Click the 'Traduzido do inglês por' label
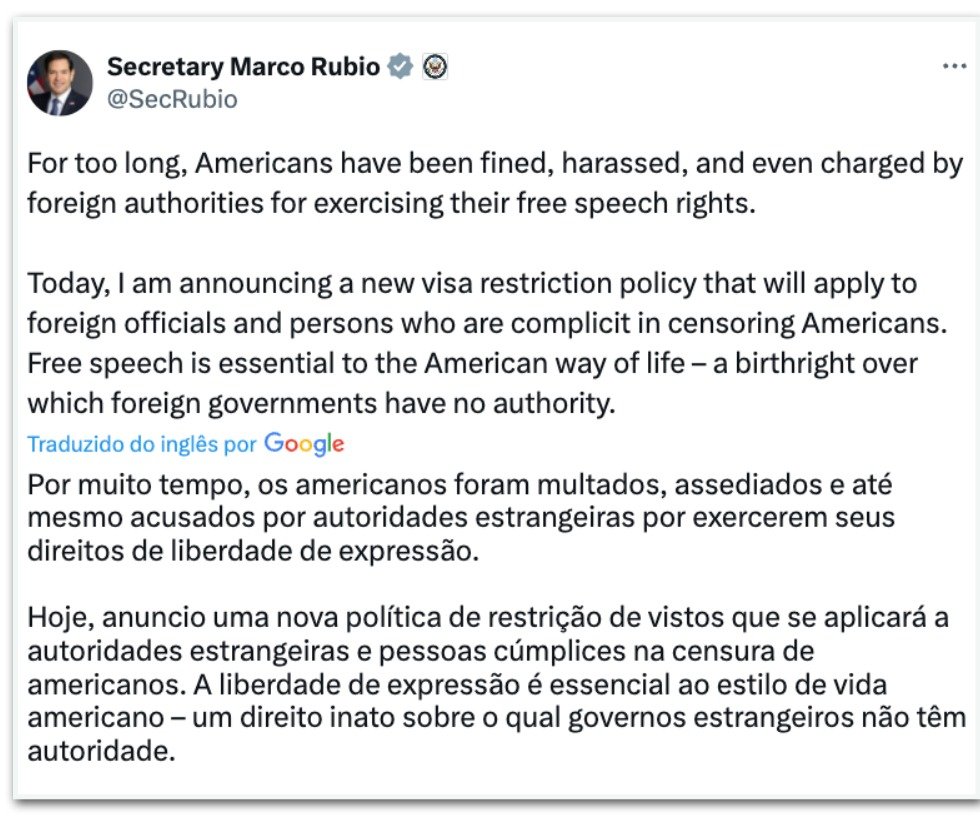 point(142,444)
